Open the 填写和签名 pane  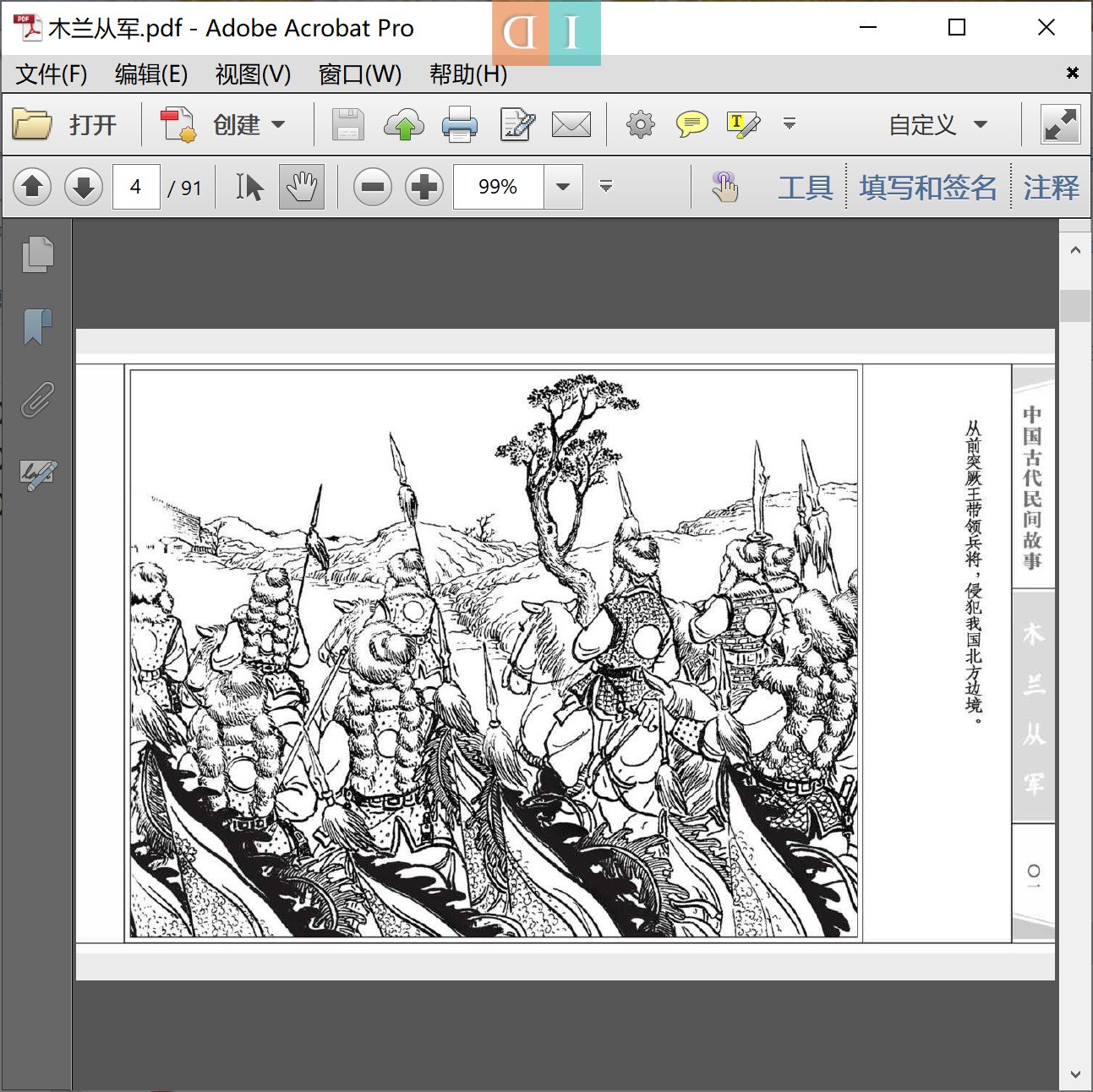tap(928, 188)
